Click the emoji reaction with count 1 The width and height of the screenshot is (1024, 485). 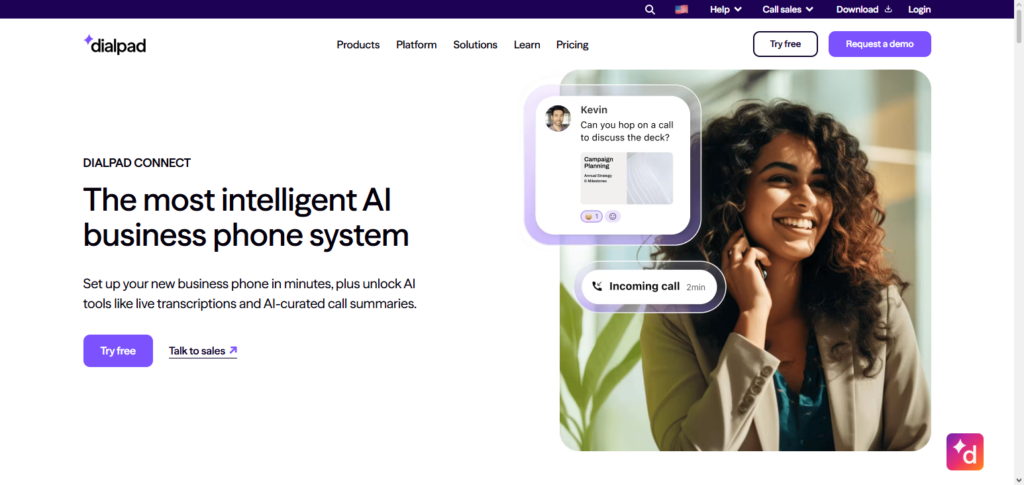click(592, 216)
